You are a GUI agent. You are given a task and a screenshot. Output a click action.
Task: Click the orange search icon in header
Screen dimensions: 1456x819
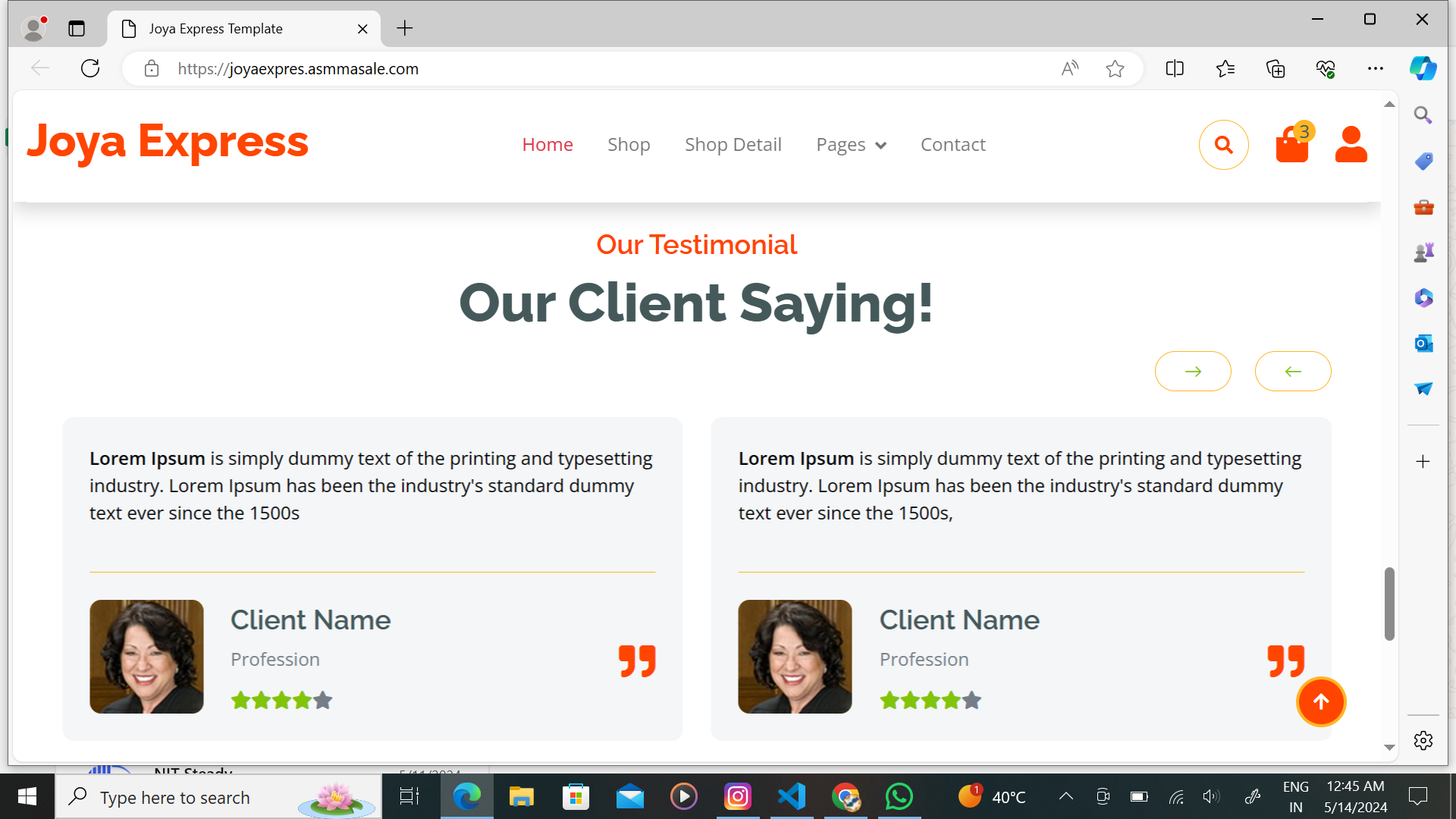[x=1223, y=145]
